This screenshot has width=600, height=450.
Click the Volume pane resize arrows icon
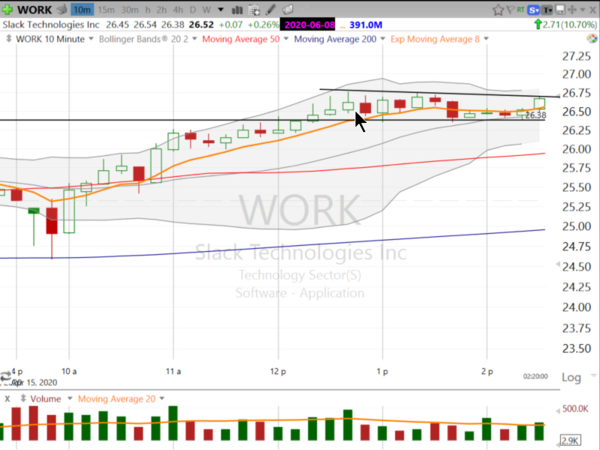pyautogui.click(x=23, y=398)
